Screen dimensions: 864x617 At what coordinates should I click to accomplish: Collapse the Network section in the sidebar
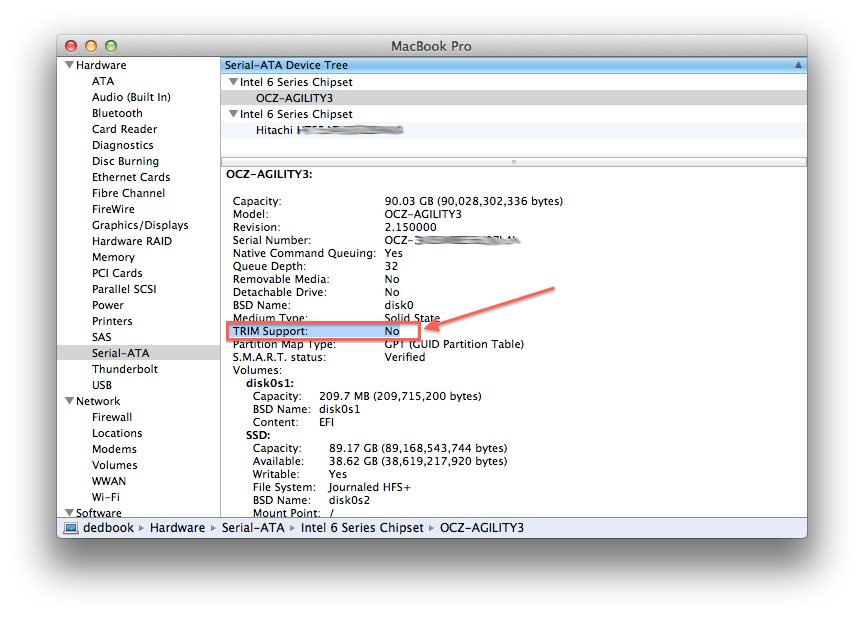click(x=68, y=401)
